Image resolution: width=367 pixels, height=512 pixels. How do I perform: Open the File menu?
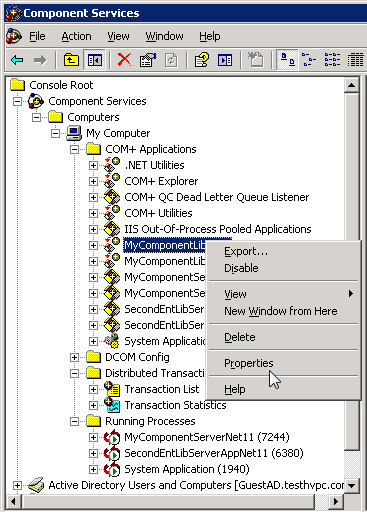click(37, 36)
